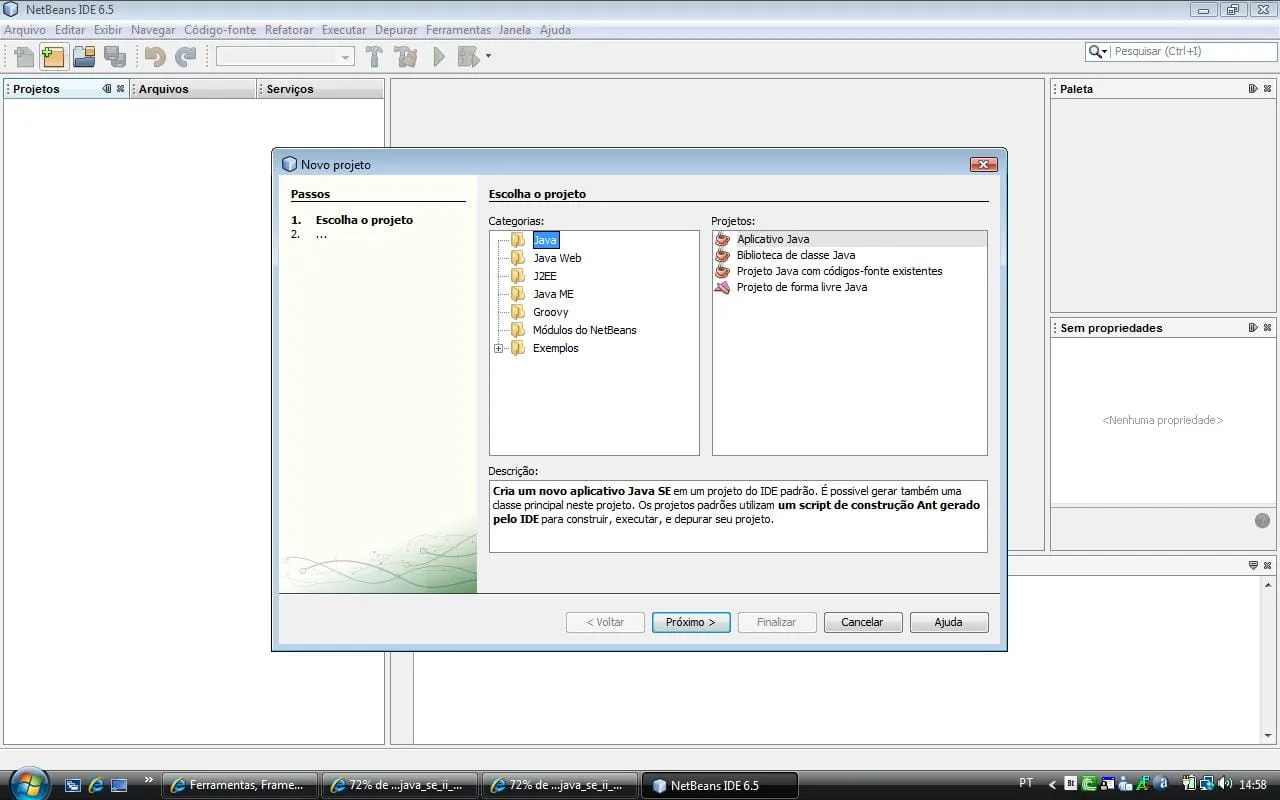1280x800 pixels.
Task: Select the Groovy category
Action: point(551,312)
